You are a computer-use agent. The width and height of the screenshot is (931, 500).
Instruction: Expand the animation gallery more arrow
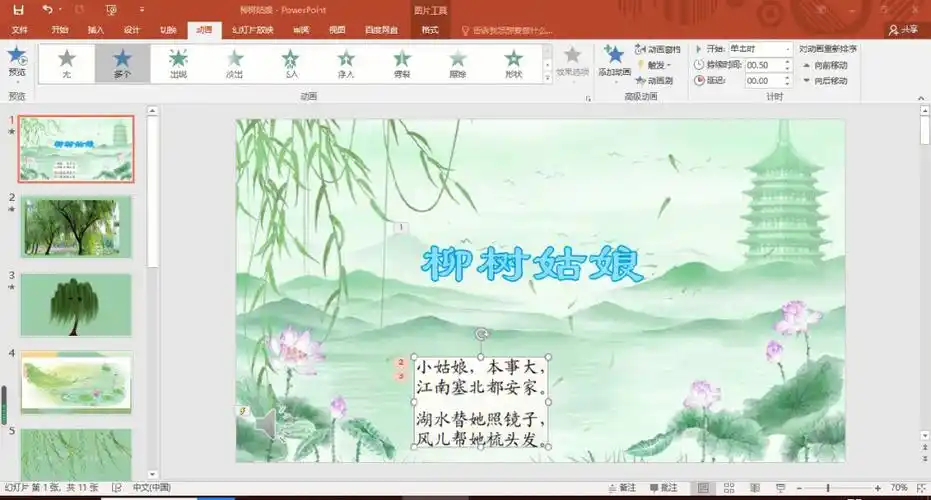(547, 78)
